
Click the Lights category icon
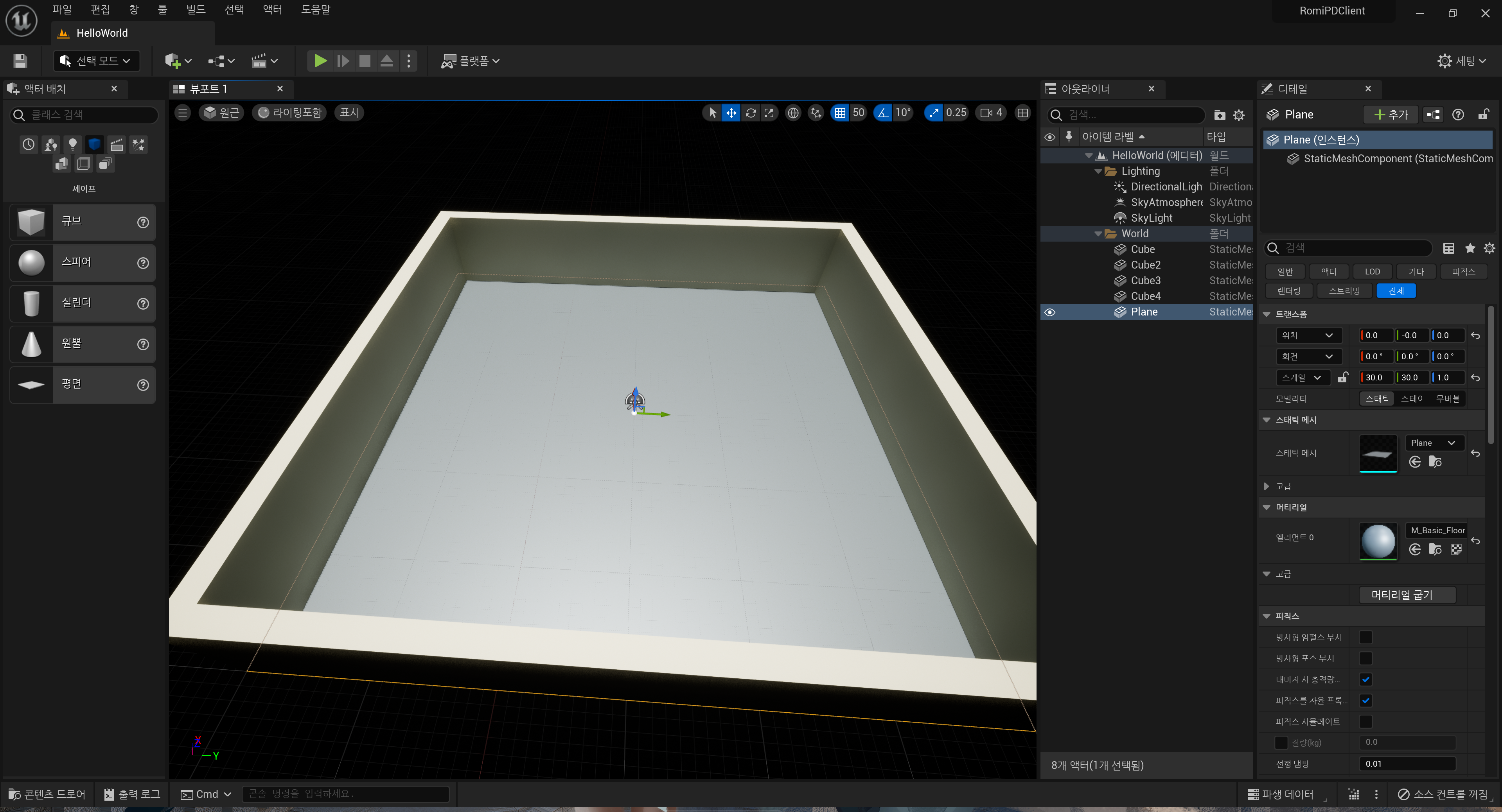coord(72,144)
